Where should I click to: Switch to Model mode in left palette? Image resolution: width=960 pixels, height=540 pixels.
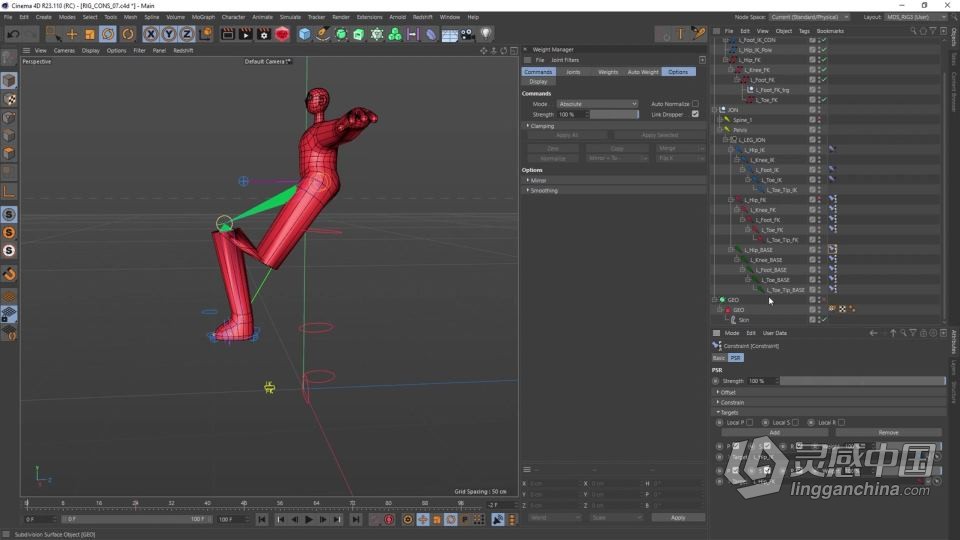click(x=9, y=81)
